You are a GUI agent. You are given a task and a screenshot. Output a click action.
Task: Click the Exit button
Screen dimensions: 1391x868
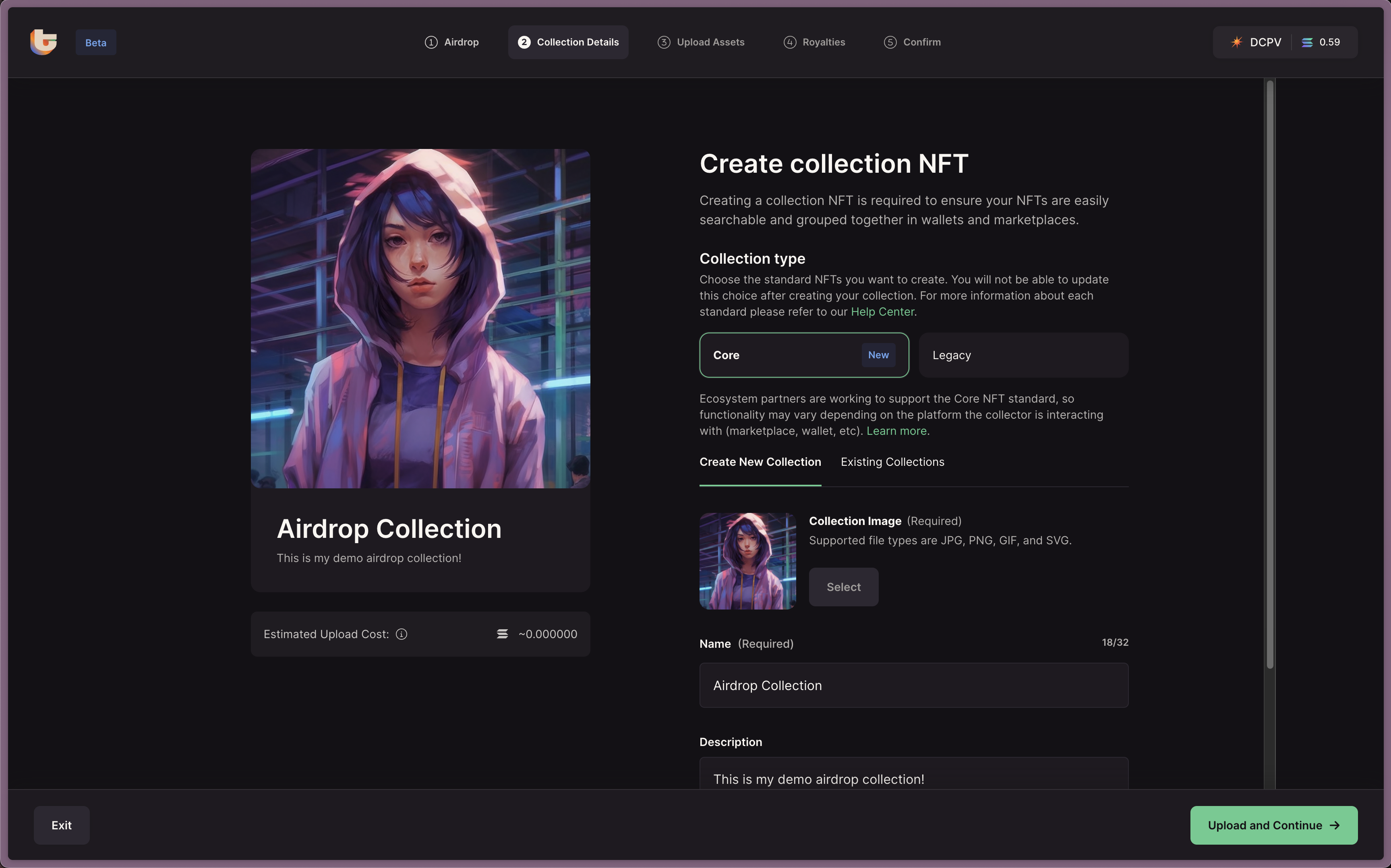coord(62,825)
